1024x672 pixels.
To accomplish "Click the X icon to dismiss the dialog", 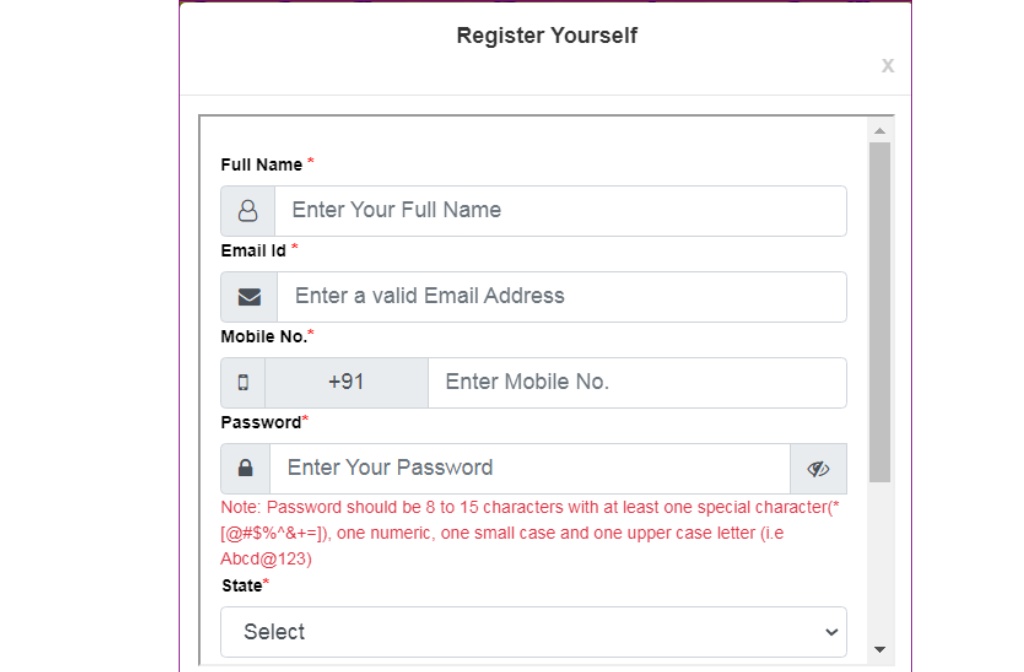I will click(x=886, y=66).
